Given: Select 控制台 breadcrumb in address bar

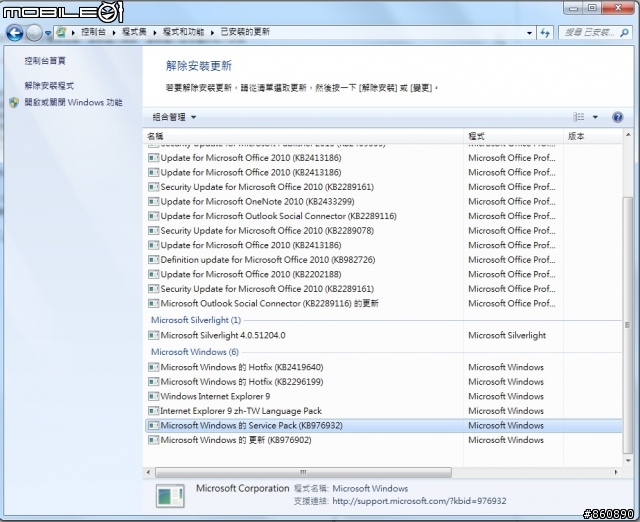Looking at the screenshot, I should 93,32.
